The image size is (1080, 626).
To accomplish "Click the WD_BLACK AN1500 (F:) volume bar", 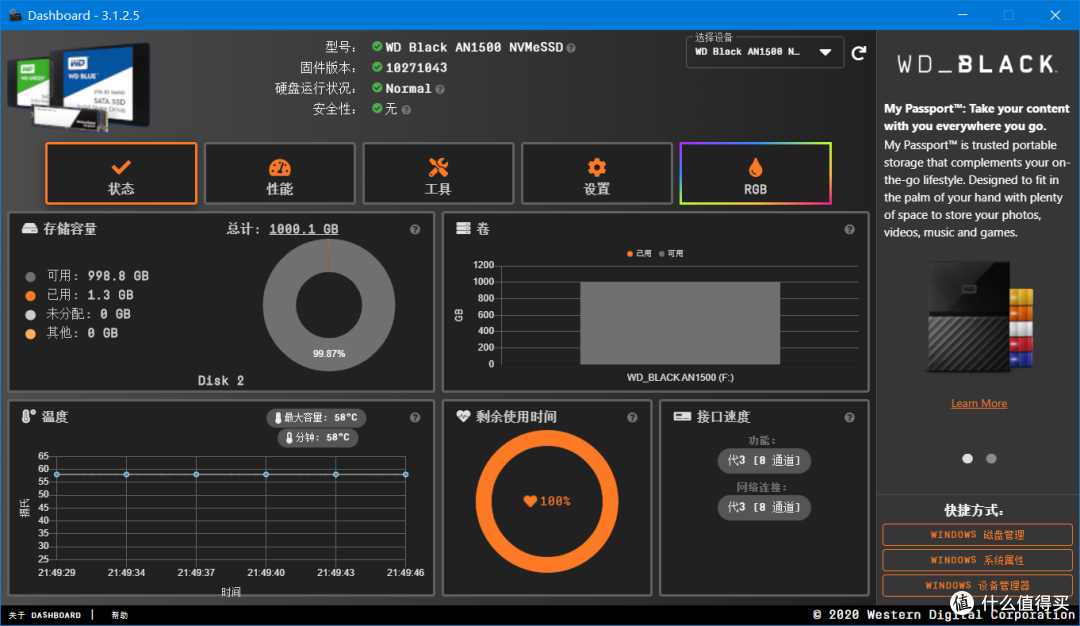I will [680, 323].
